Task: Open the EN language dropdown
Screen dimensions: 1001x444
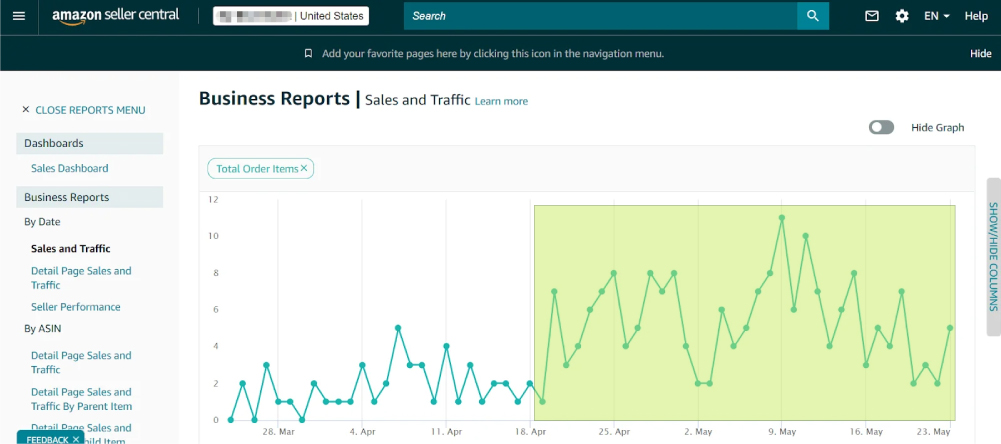Action: [936, 16]
